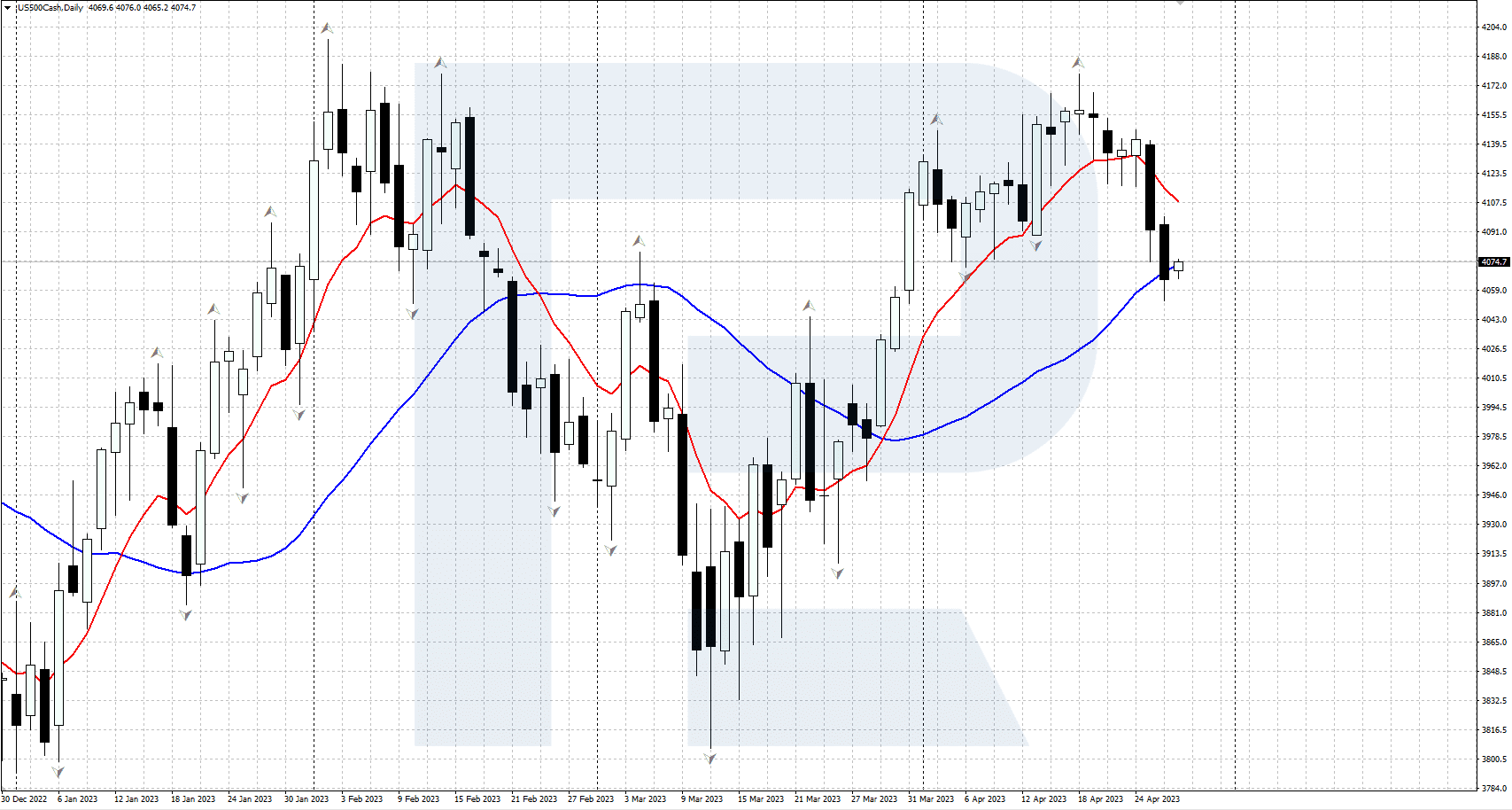Click price scale value 4204.0
This screenshot has height=810, width=1512.
click(x=1494, y=27)
